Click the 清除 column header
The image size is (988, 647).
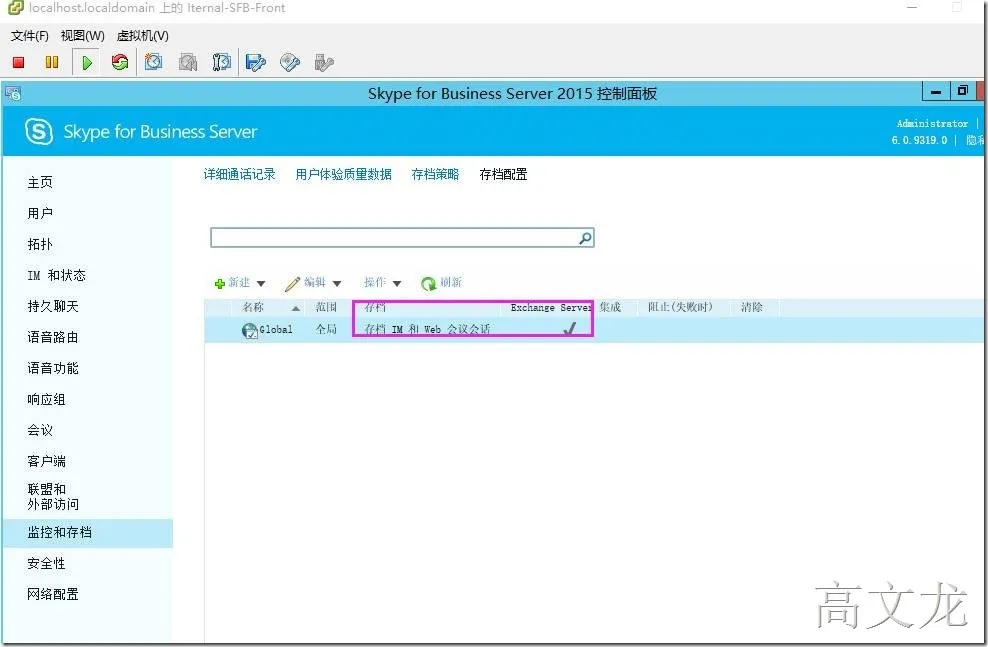(752, 307)
